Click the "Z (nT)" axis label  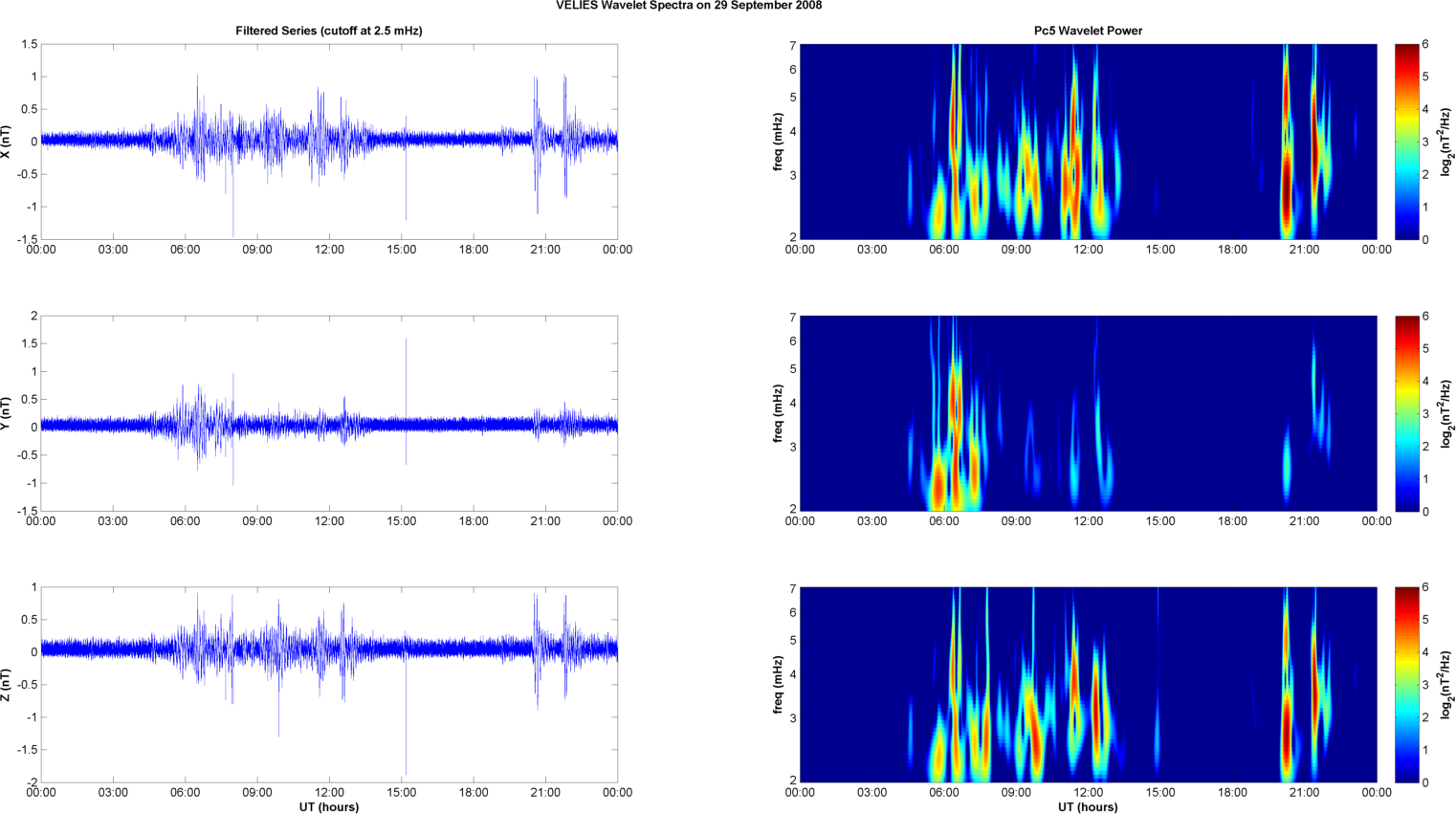(x=6, y=685)
